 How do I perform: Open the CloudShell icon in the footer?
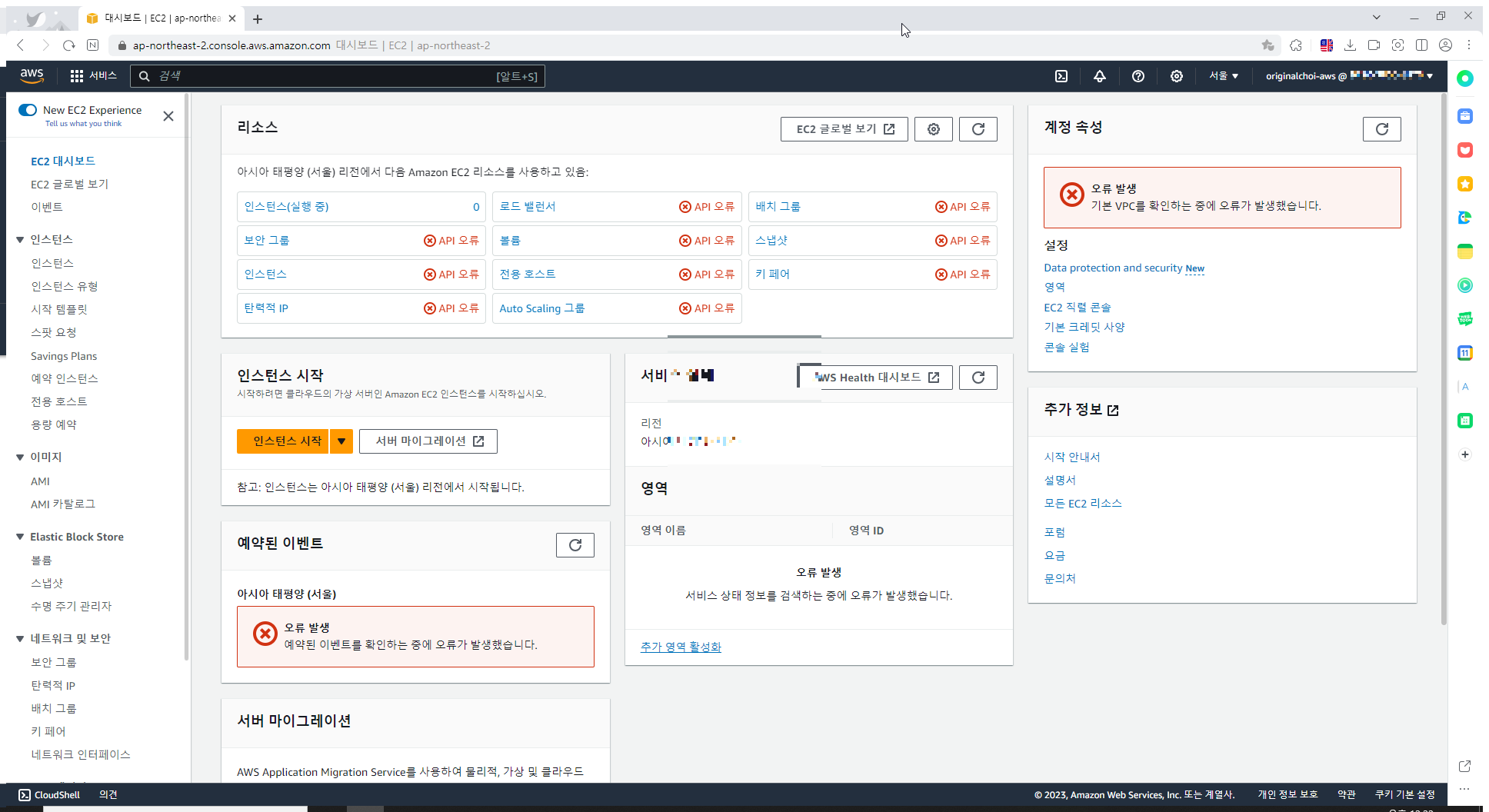[25, 795]
